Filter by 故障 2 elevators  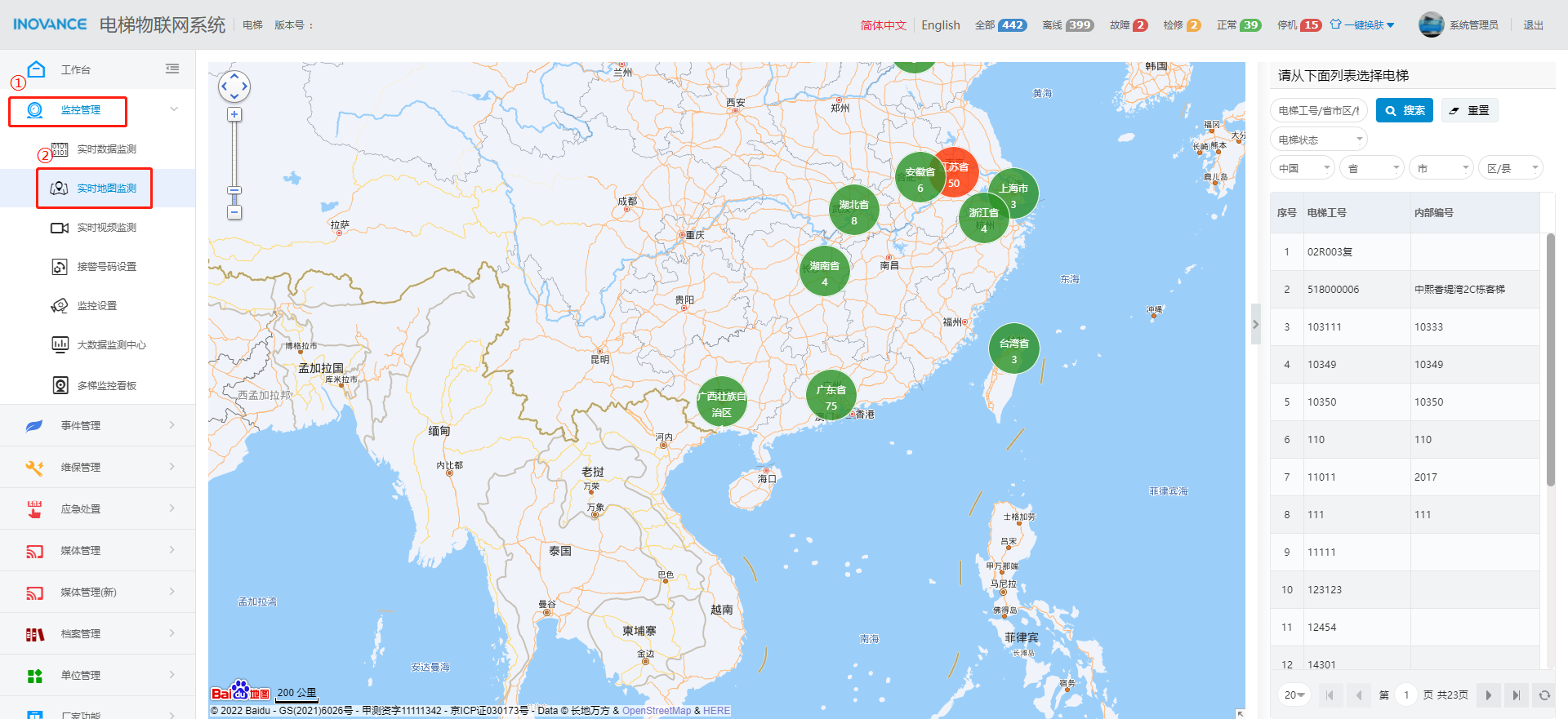(x=1129, y=25)
